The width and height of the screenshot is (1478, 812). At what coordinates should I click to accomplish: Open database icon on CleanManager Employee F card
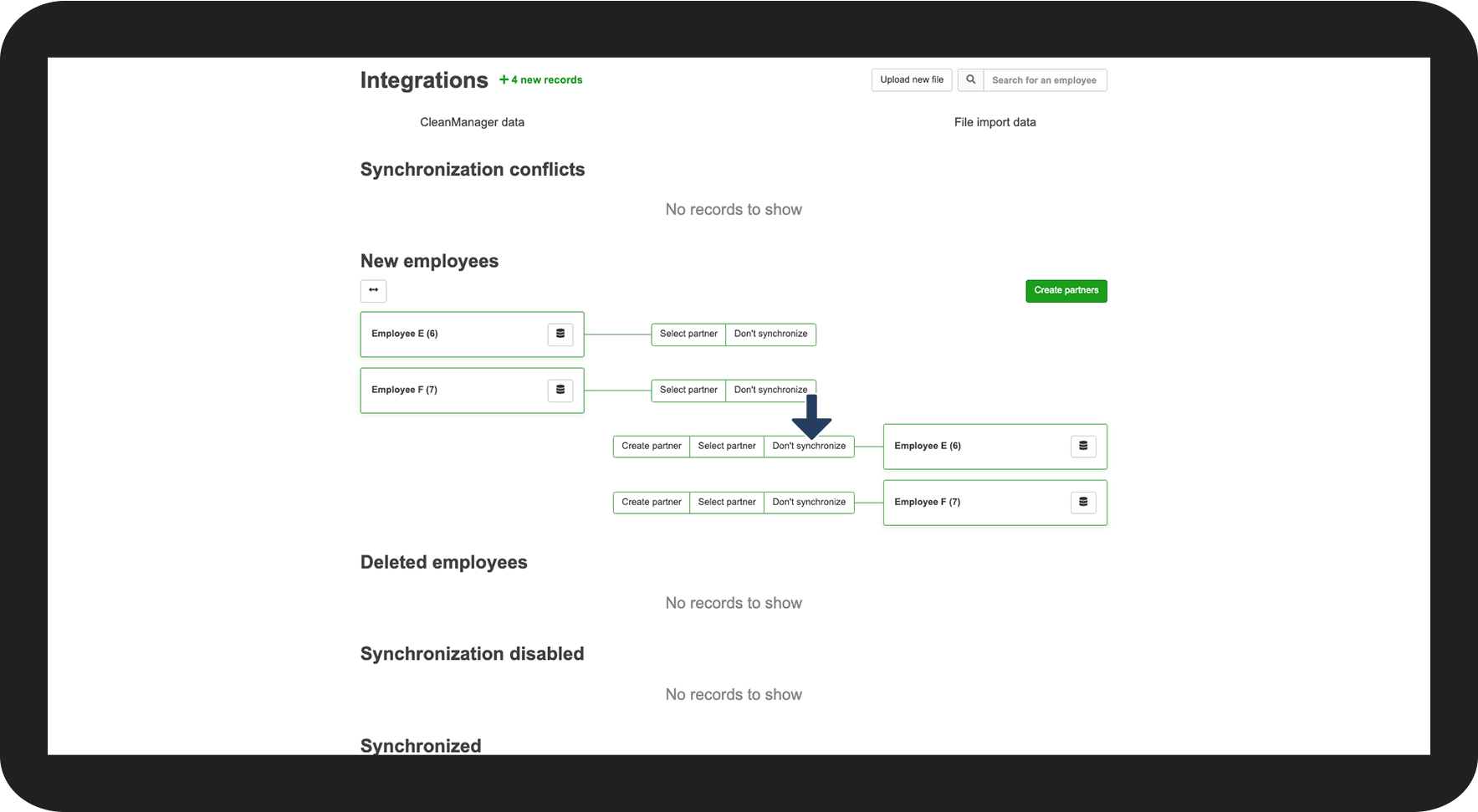560,390
